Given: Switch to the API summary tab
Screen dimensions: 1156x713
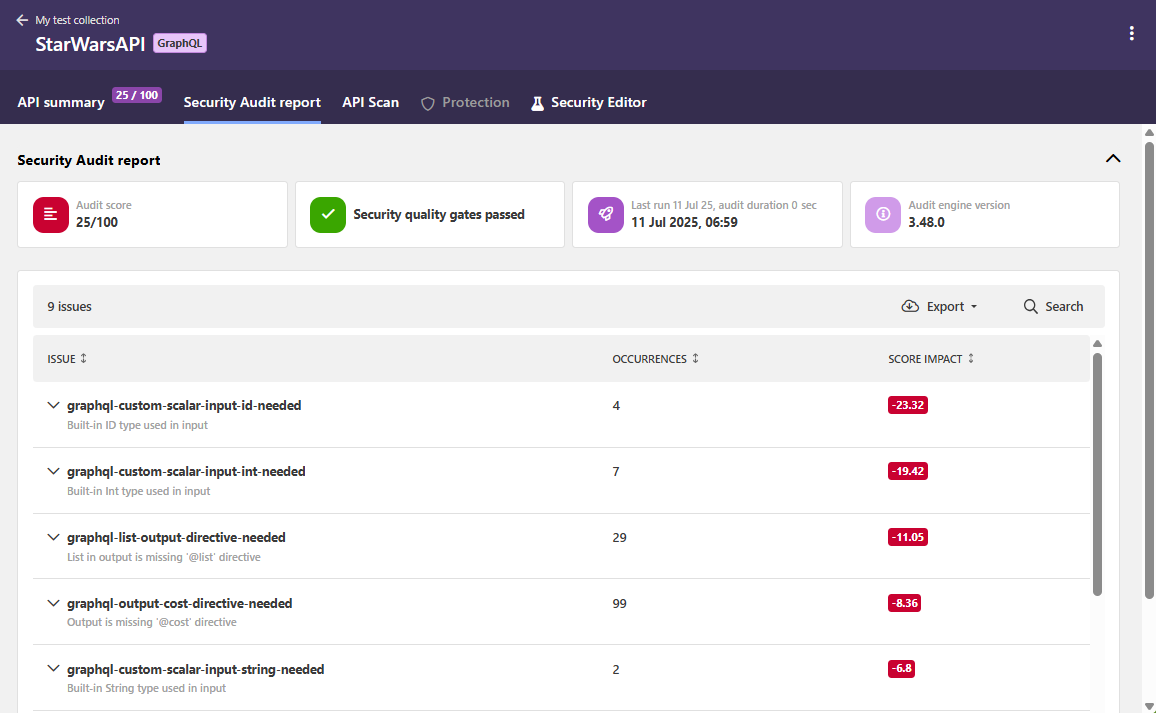Looking at the screenshot, I should 61,102.
